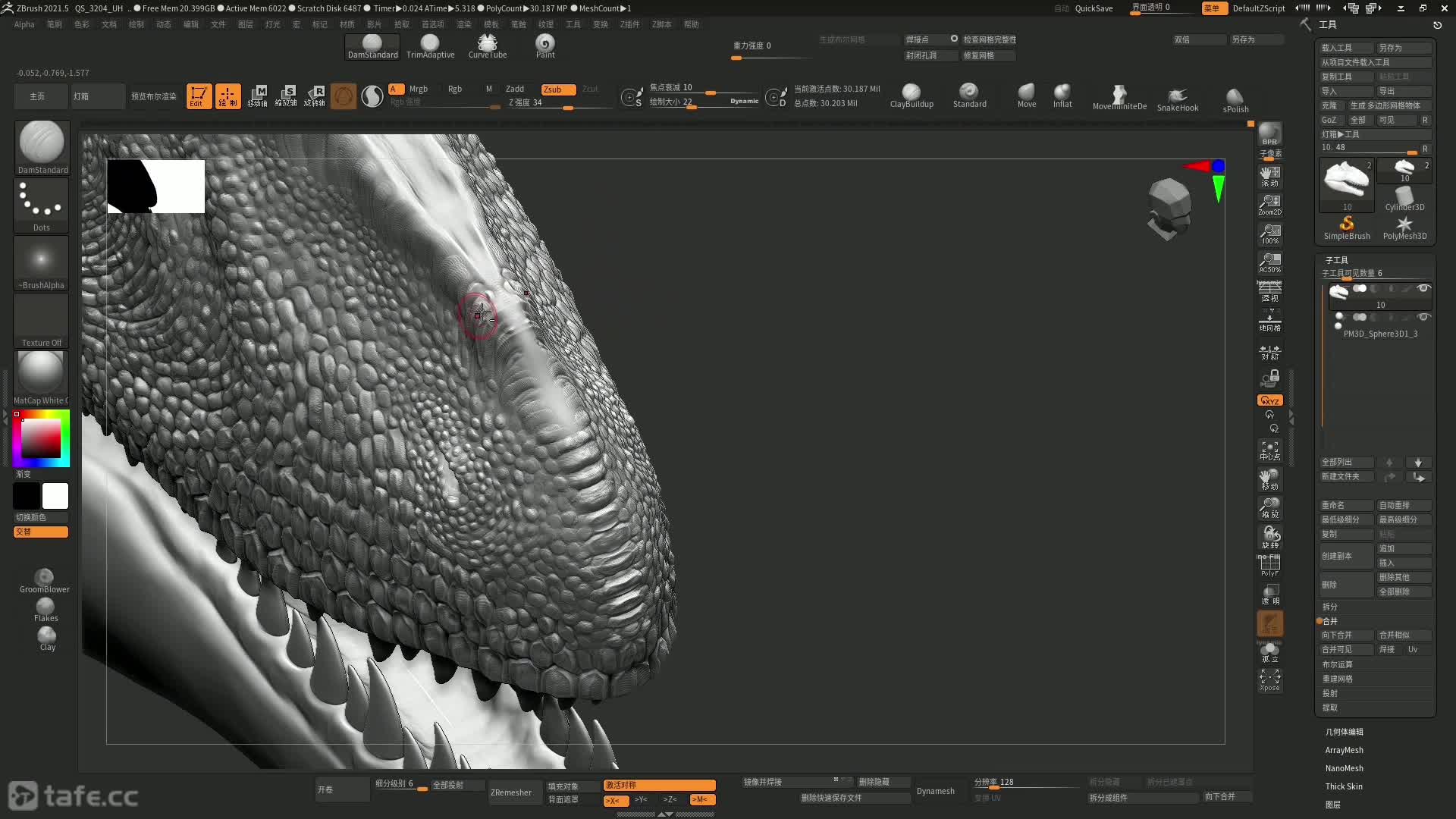Expand the NanoMesh palette section
The width and height of the screenshot is (1456, 819).
[x=1344, y=768]
